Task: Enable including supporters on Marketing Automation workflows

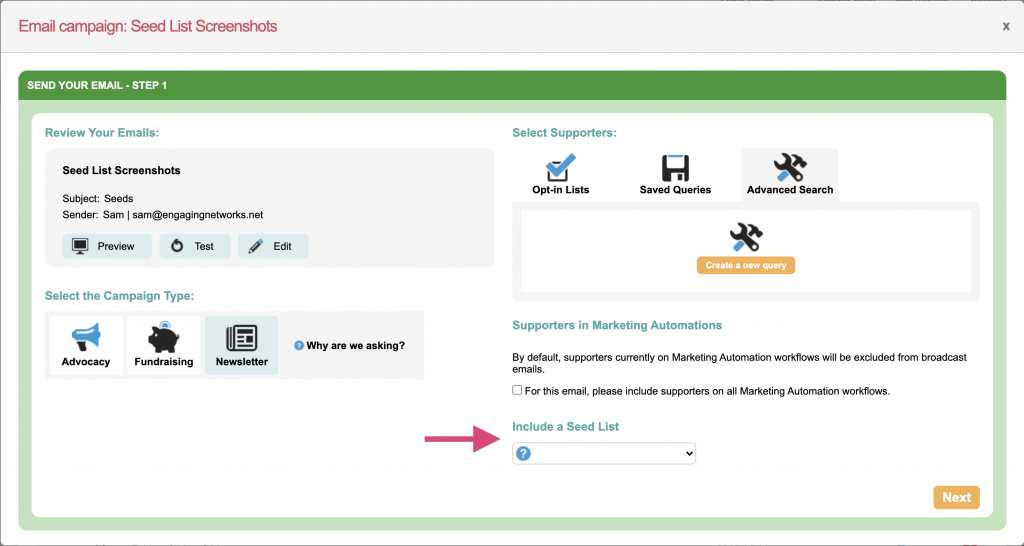Action: click(517, 391)
